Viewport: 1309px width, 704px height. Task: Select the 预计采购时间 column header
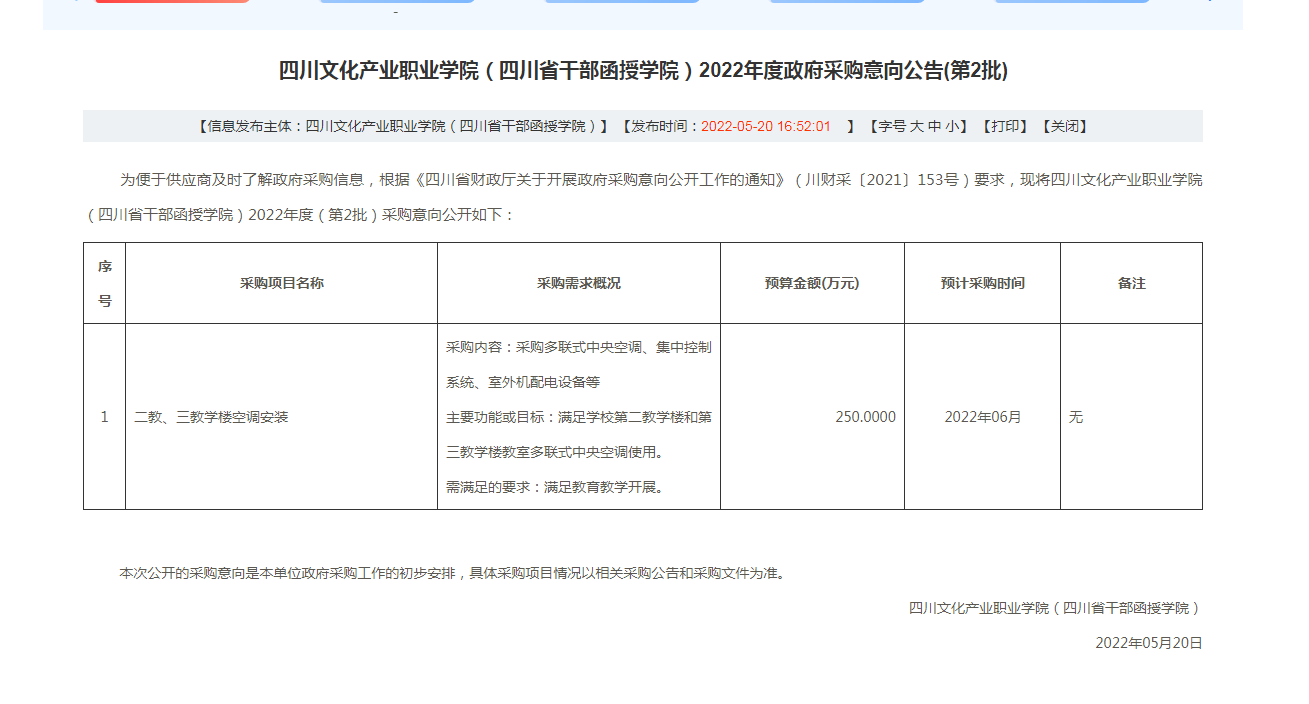pos(982,283)
